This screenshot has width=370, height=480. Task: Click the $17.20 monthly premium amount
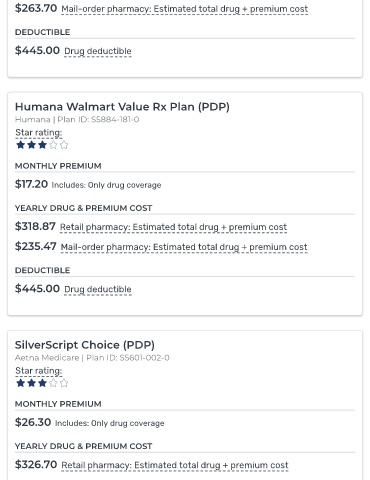[31, 184]
